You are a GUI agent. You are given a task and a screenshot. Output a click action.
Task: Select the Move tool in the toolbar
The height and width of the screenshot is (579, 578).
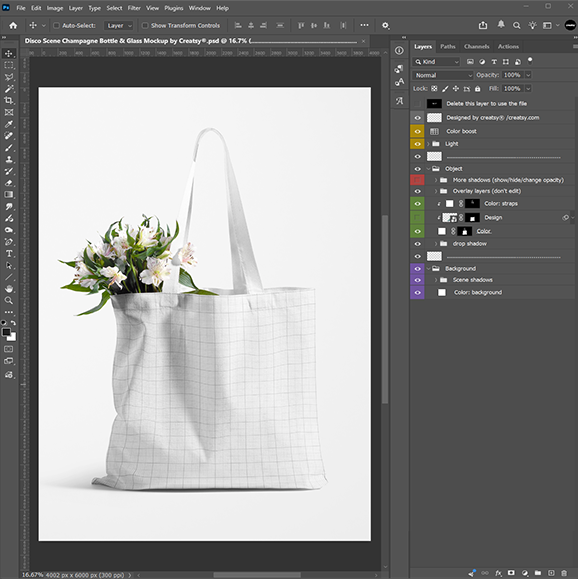tap(9, 53)
